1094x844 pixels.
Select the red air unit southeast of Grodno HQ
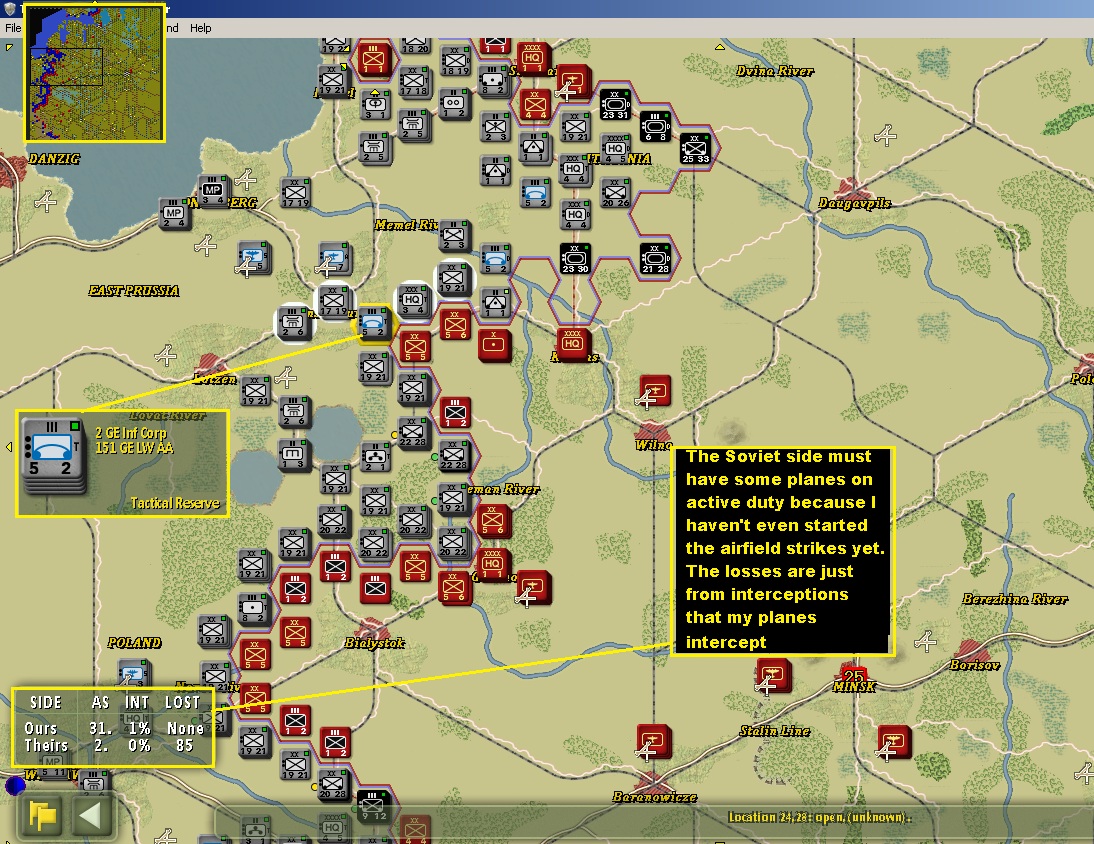point(534,587)
